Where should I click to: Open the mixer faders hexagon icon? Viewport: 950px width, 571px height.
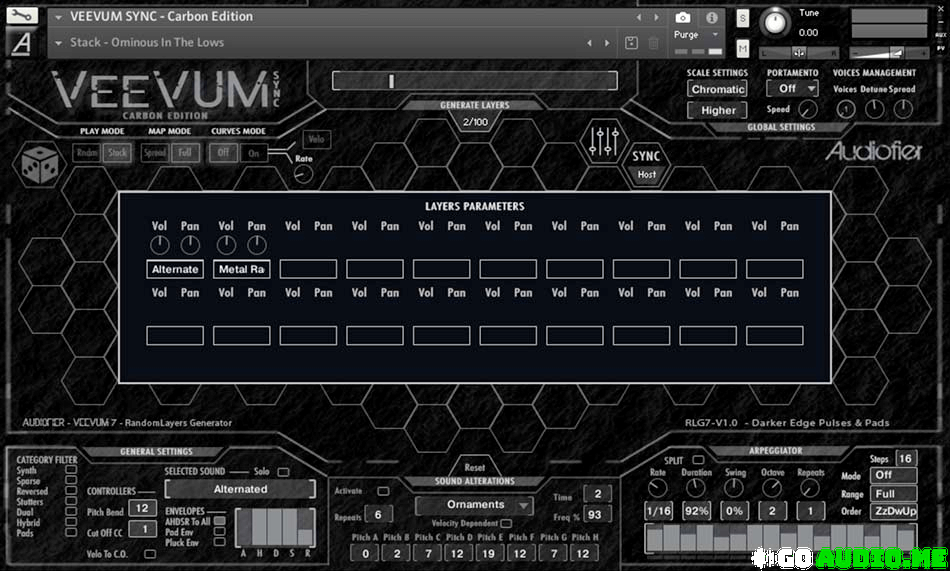click(x=603, y=141)
